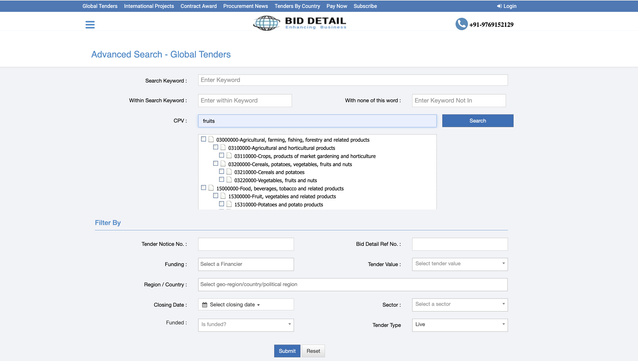This screenshot has width=638, height=361.
Task: Click the calendar icon in Closing Date
Action: 205,305
